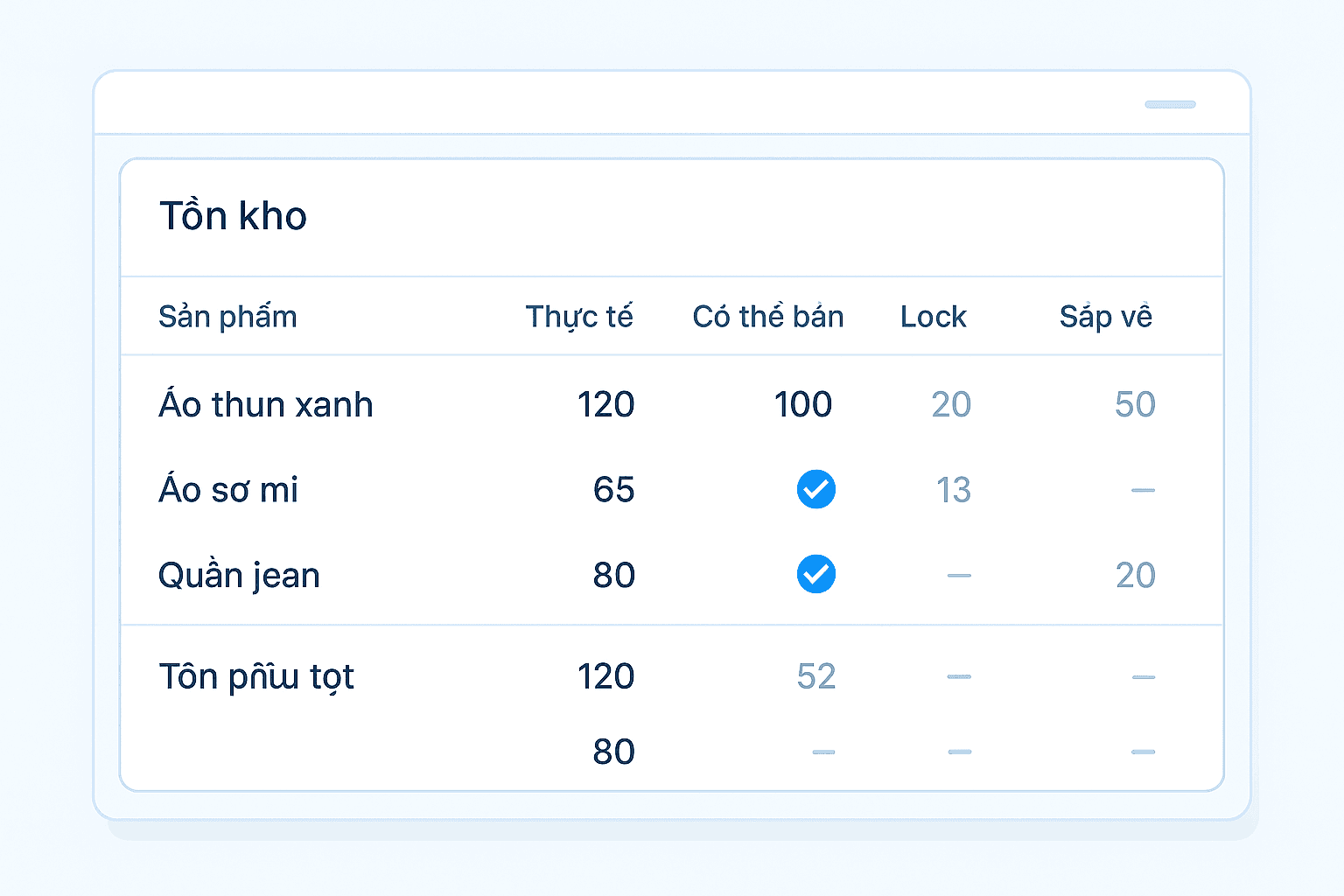Click the Lock value 13 for Áo sơ mi

(953, 490)
